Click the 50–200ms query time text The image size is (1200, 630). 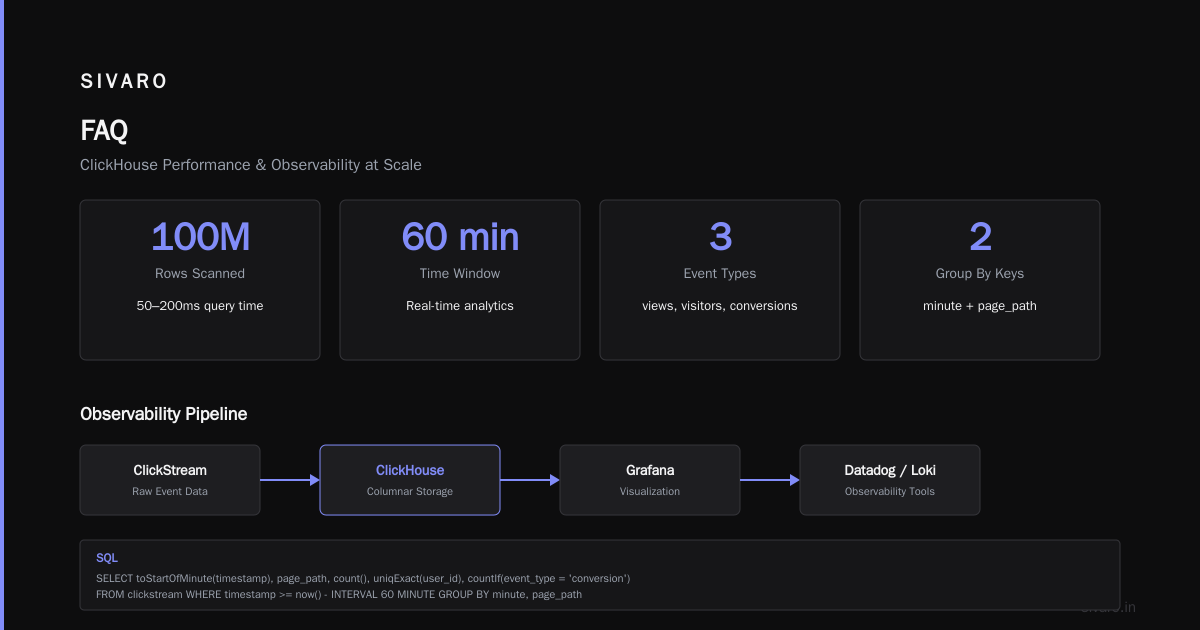(200, 306)
